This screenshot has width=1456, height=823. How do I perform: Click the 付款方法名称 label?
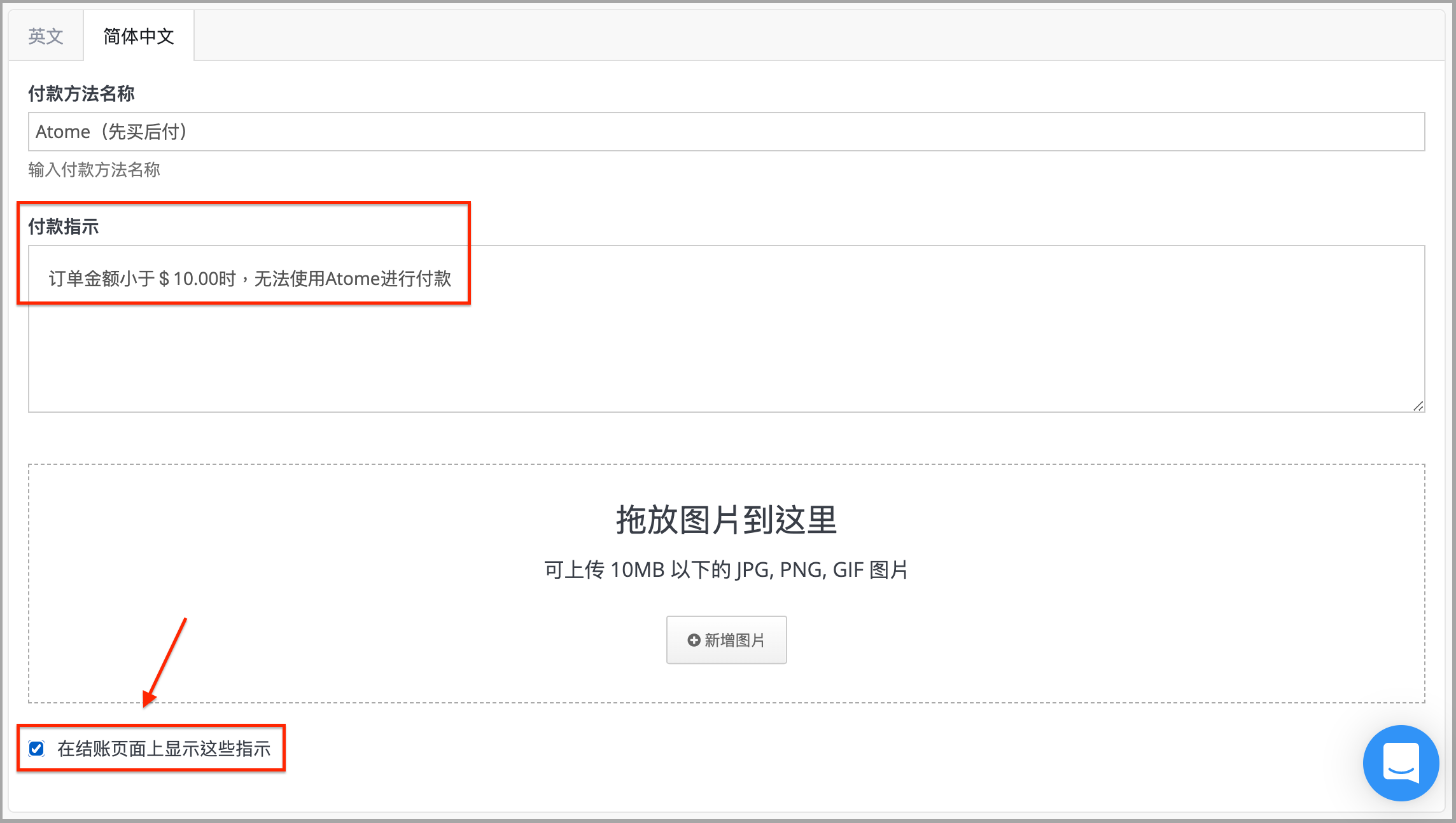click(81, 93)
